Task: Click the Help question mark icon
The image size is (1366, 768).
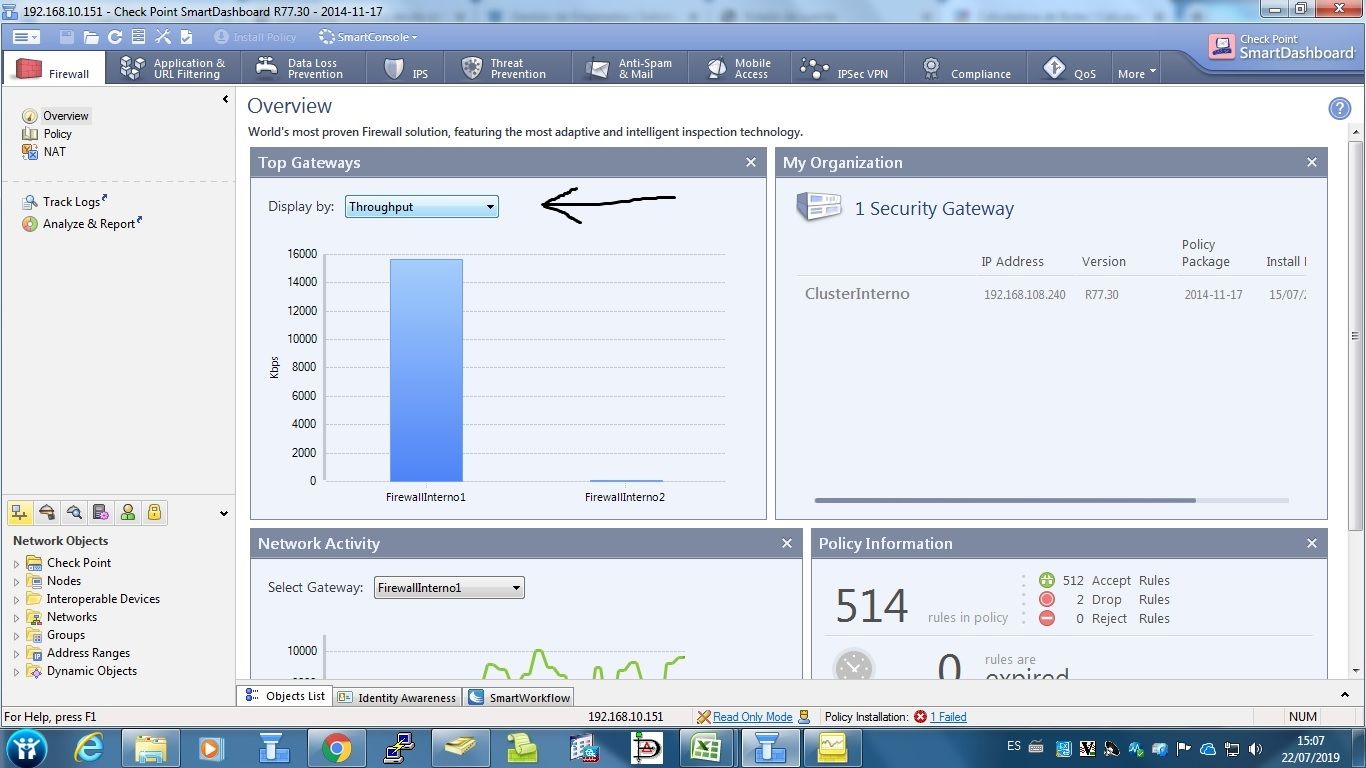Action: (x=1339, y=109)
